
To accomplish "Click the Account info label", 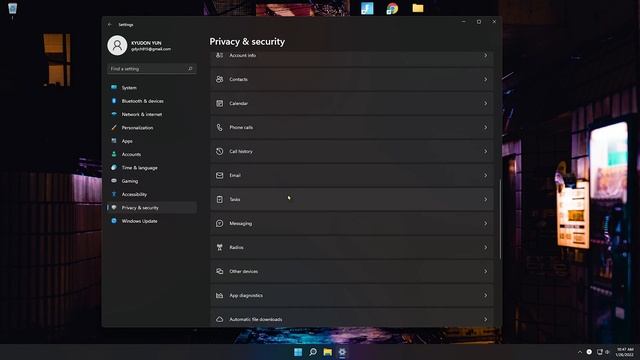I will pyautogui.click(x=242, y=55).
